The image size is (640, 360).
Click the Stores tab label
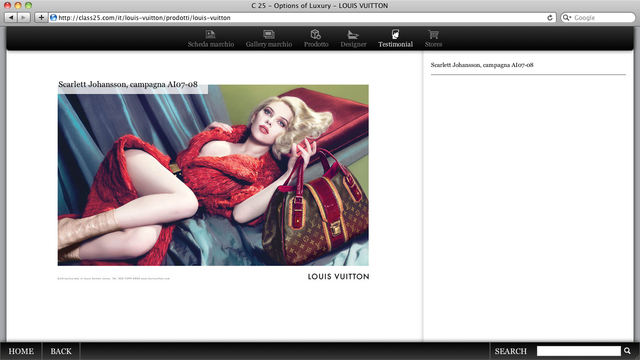[433, 44]
